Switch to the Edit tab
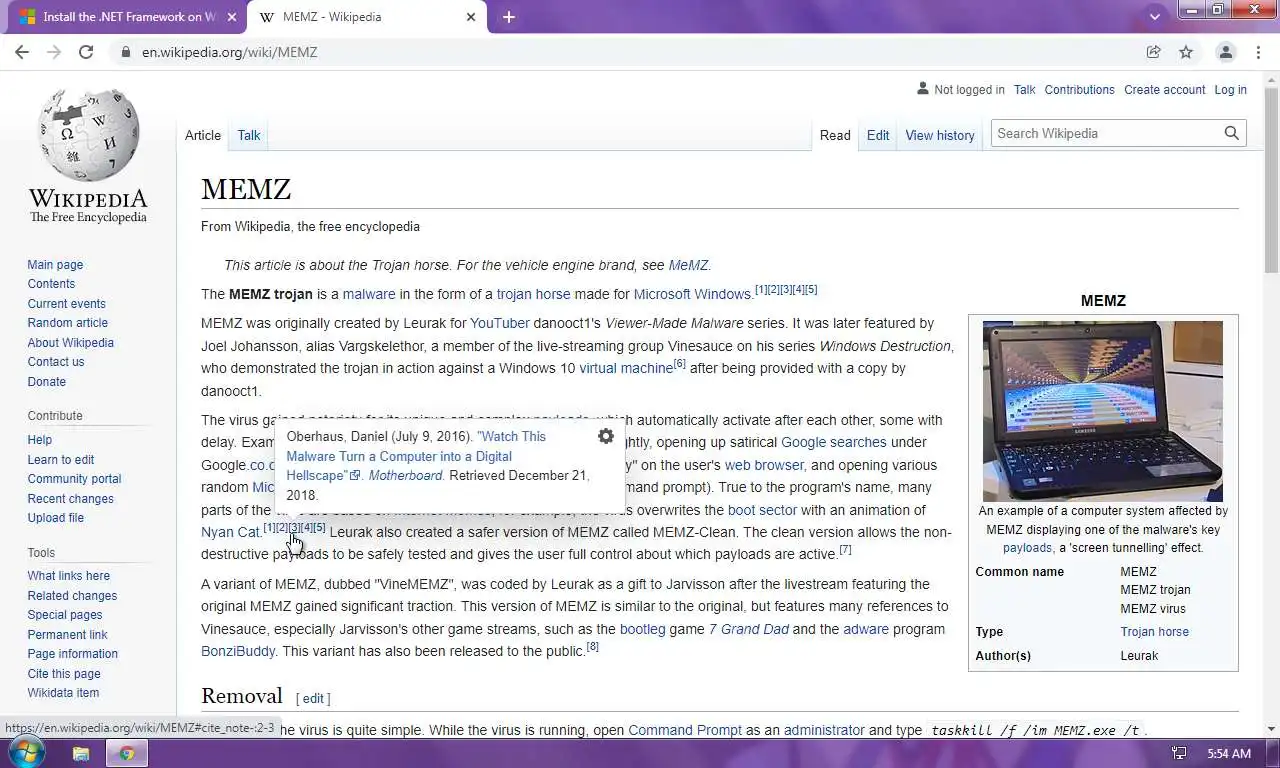Viewport: 1280px width, 768px height. point(878,135)
